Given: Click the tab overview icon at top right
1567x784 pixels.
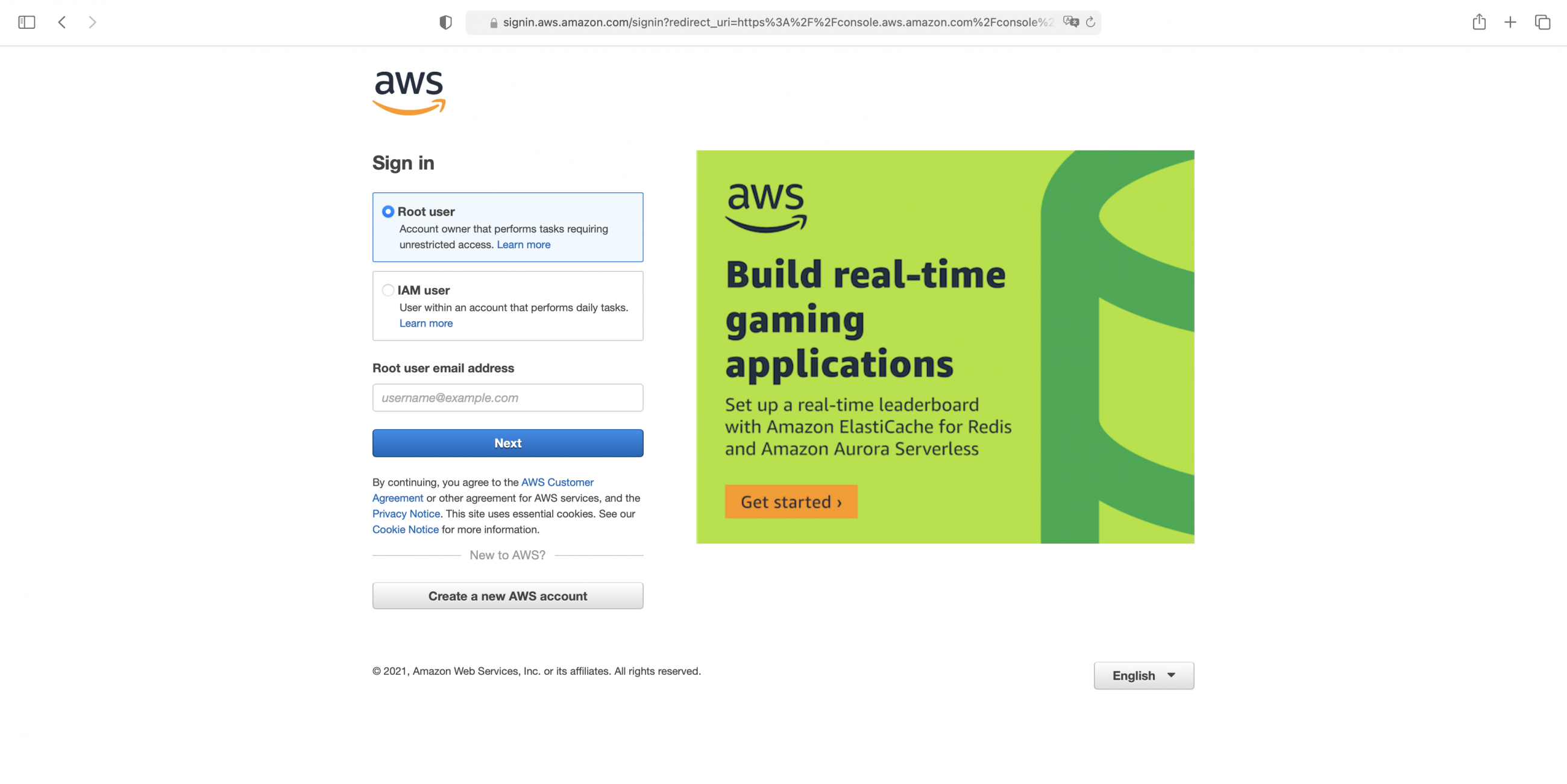Looking at the screenshot, I should click(x=1542, y=22).
